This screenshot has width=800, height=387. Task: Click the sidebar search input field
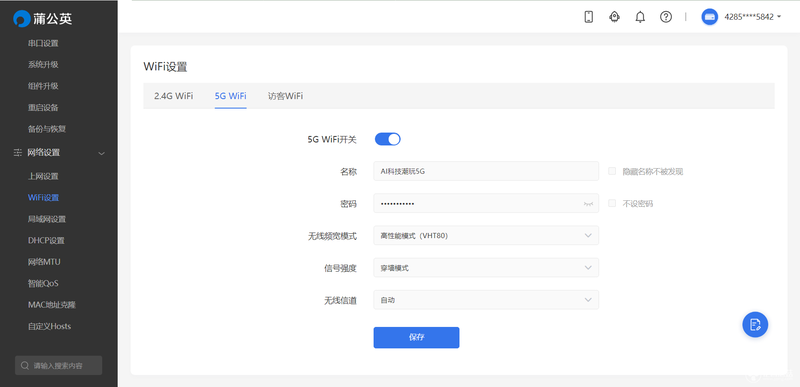59,366
